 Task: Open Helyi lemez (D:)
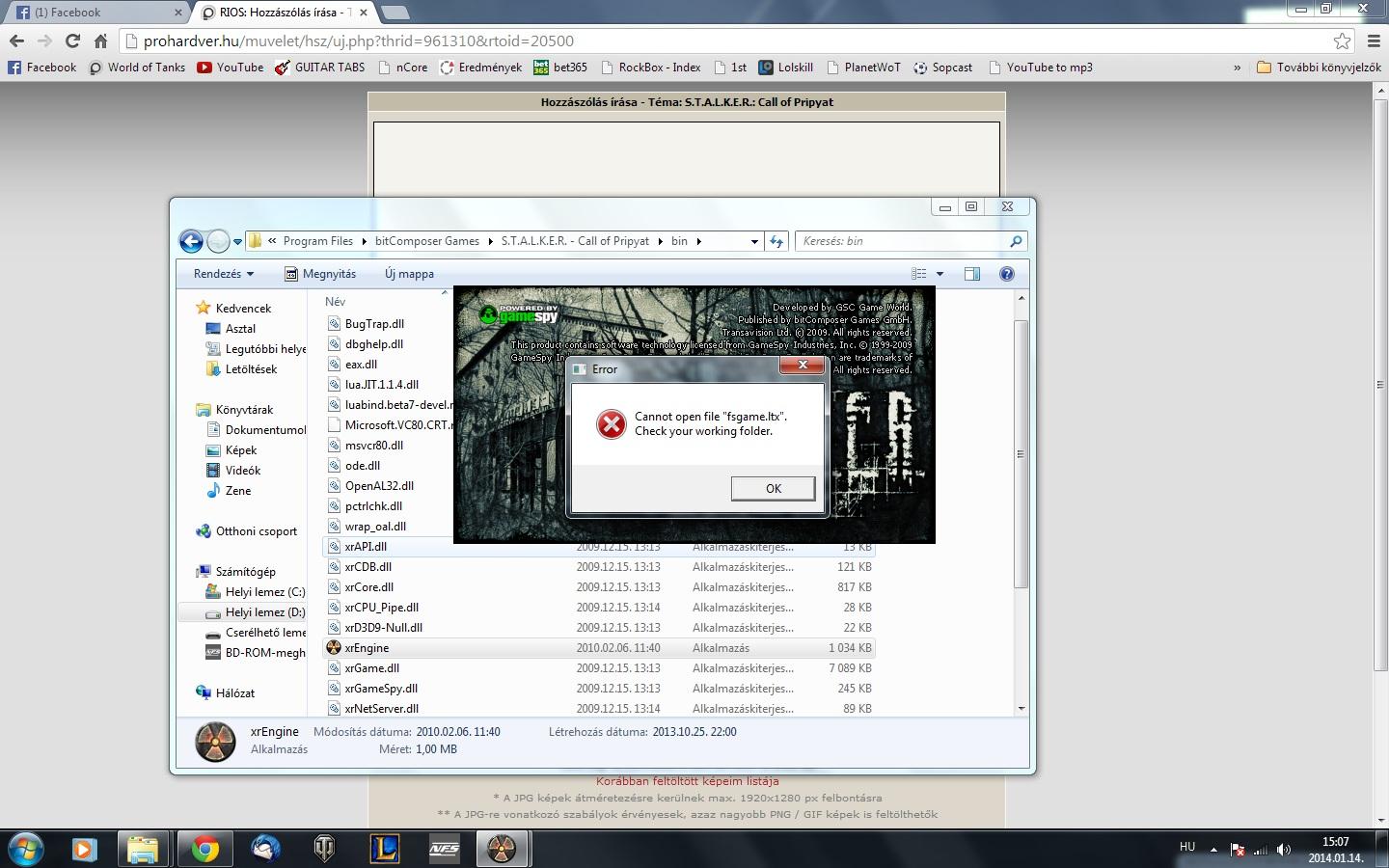pos(256,612)
